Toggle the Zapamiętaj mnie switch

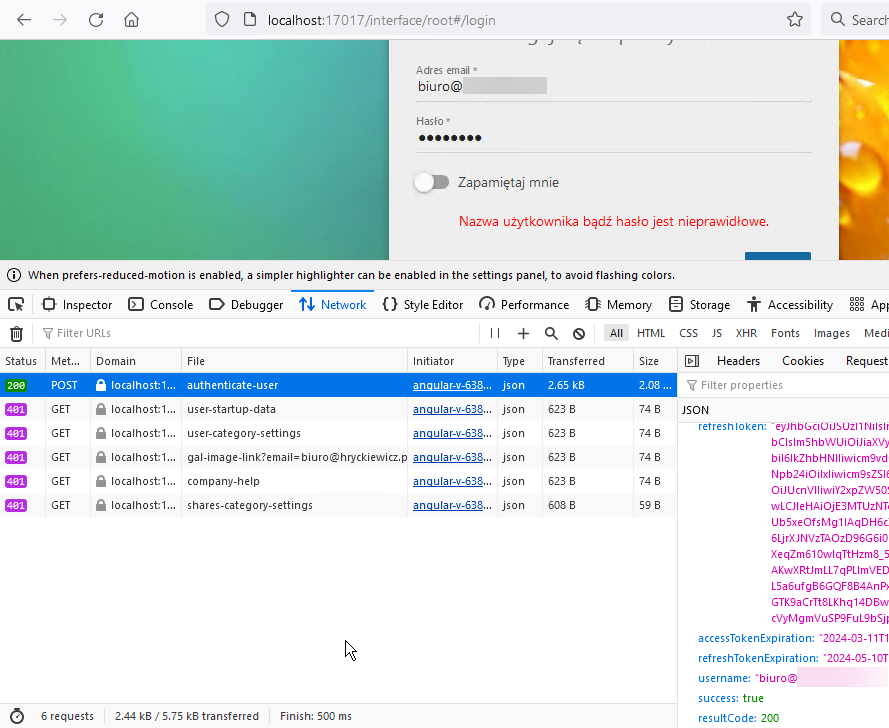pos(432,182)
